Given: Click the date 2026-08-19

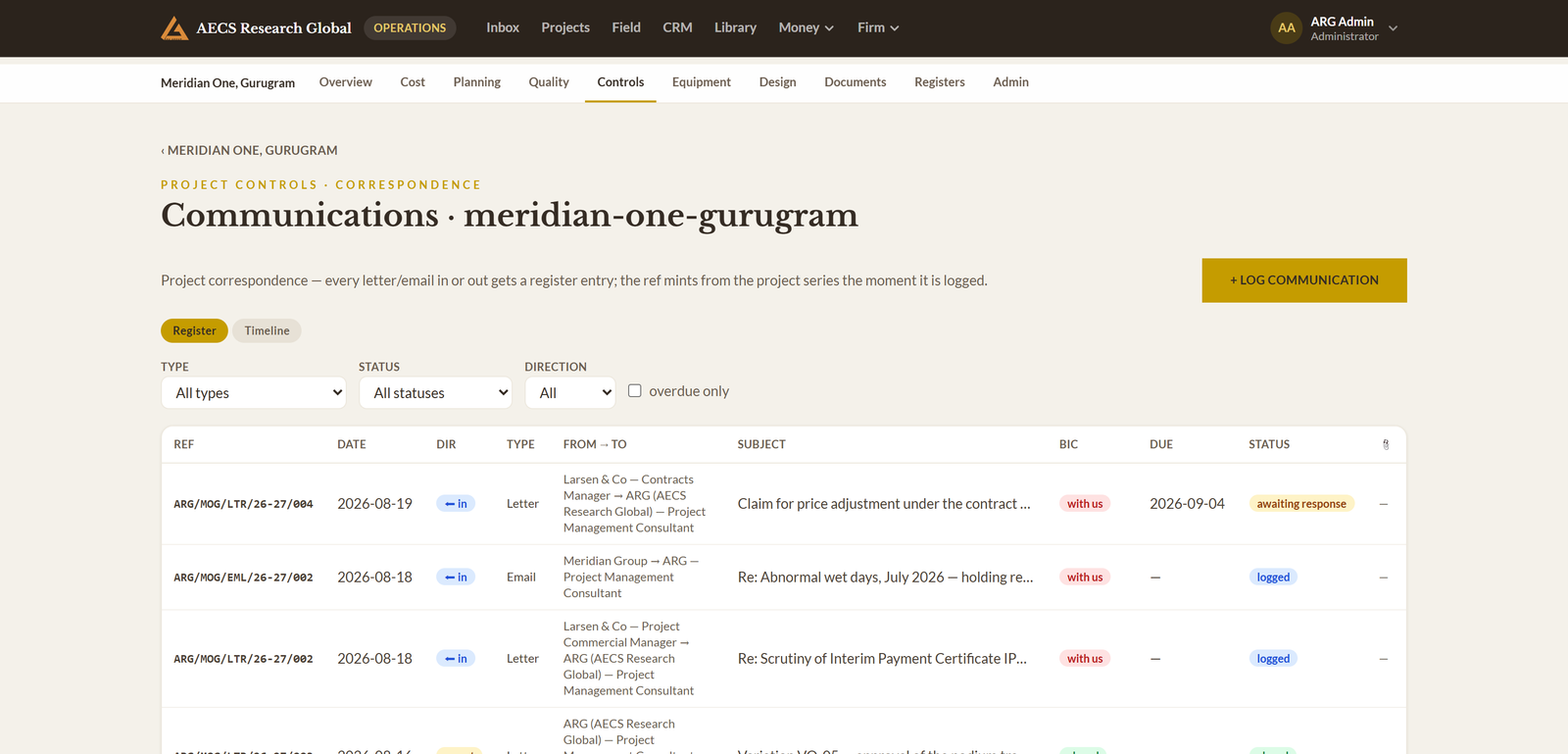Looking at the screenshot, I should (x=374, y=504).
